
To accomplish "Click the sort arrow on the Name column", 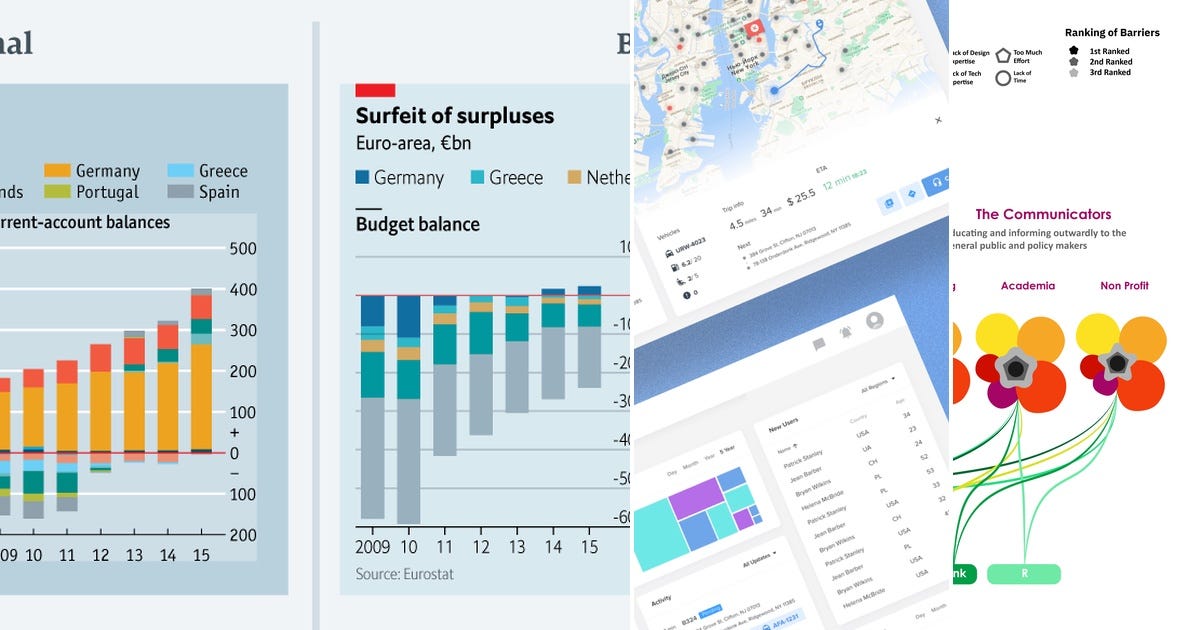I will [794, 447].
